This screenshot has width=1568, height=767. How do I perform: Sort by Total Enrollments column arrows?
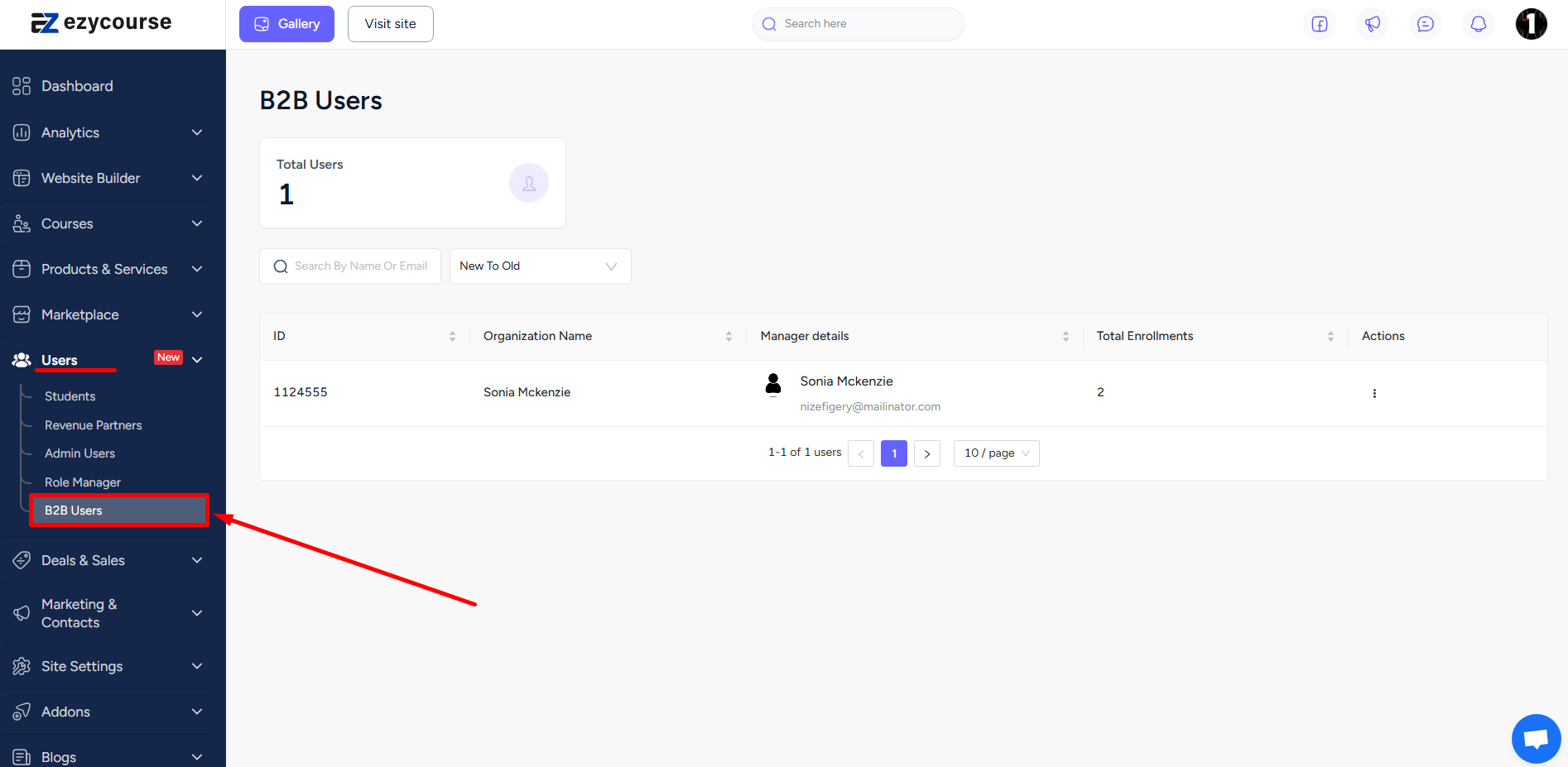pos(1330,336)
